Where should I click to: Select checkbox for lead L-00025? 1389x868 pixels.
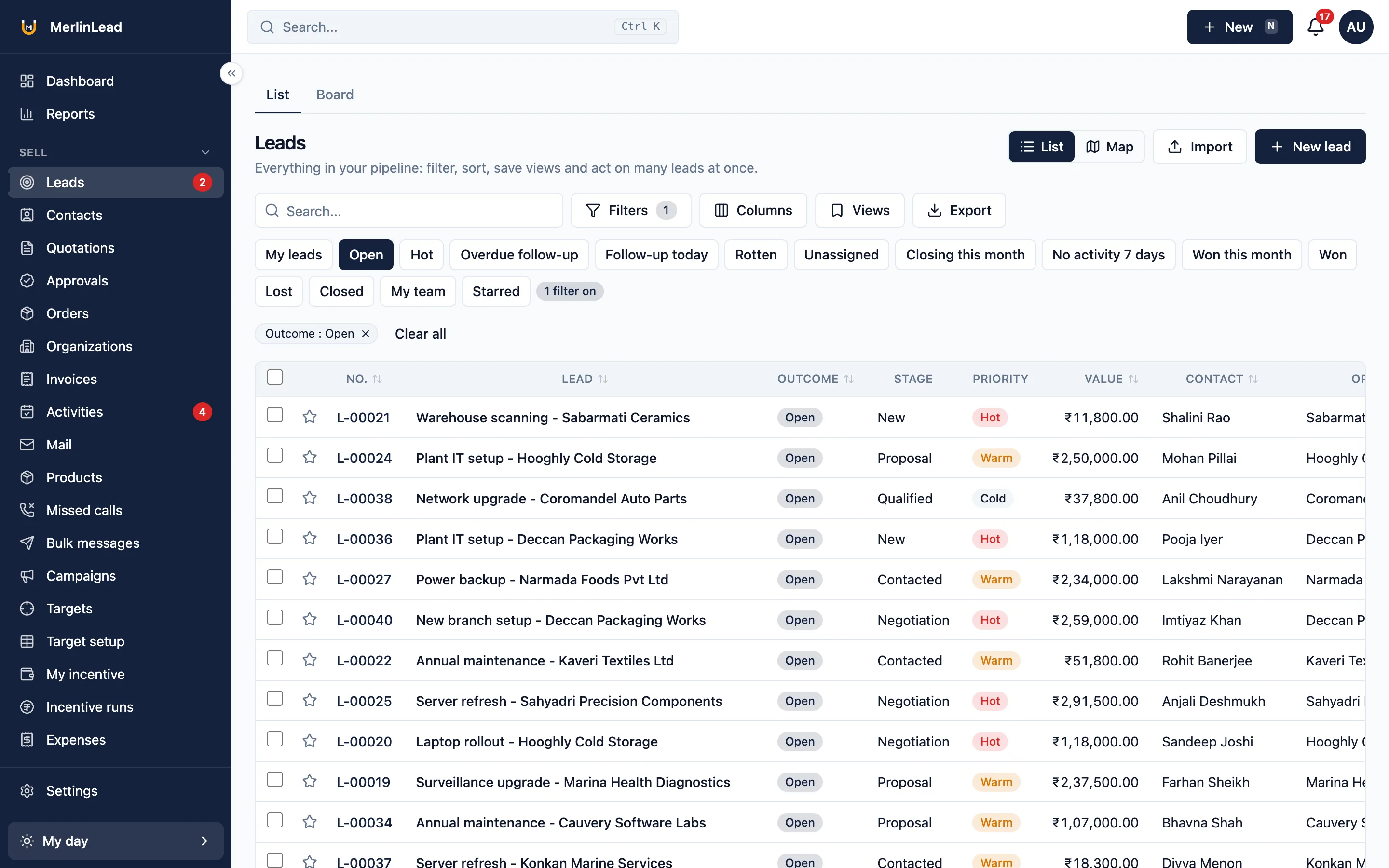(x=275, y=698)
